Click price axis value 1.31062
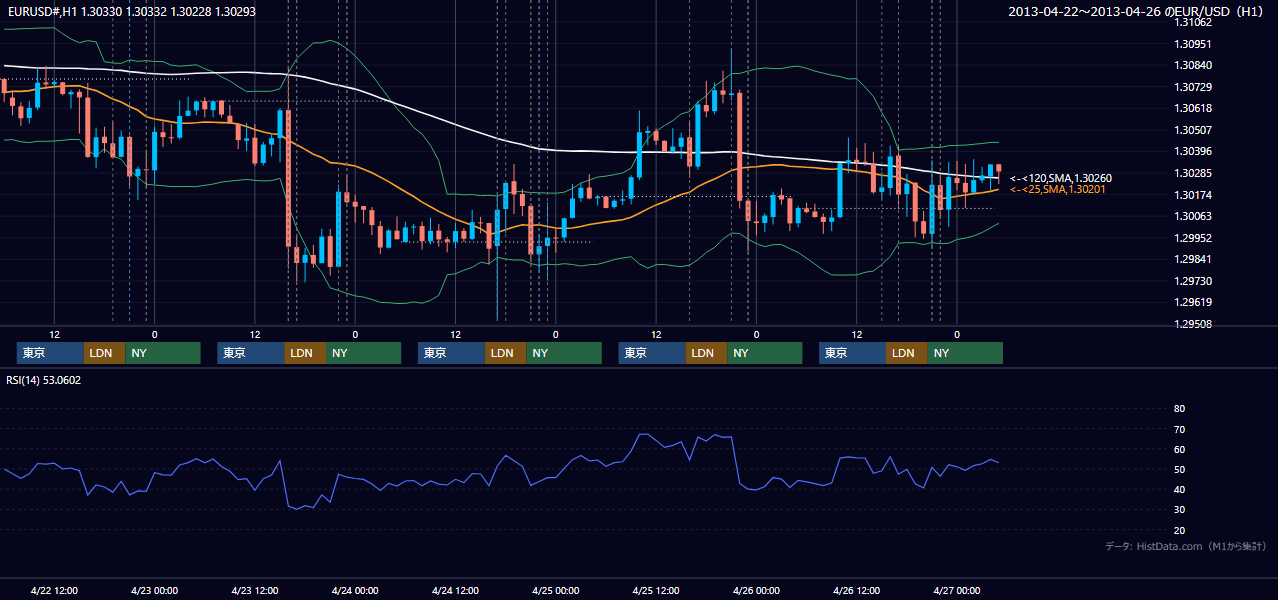 coord(1193,22)
